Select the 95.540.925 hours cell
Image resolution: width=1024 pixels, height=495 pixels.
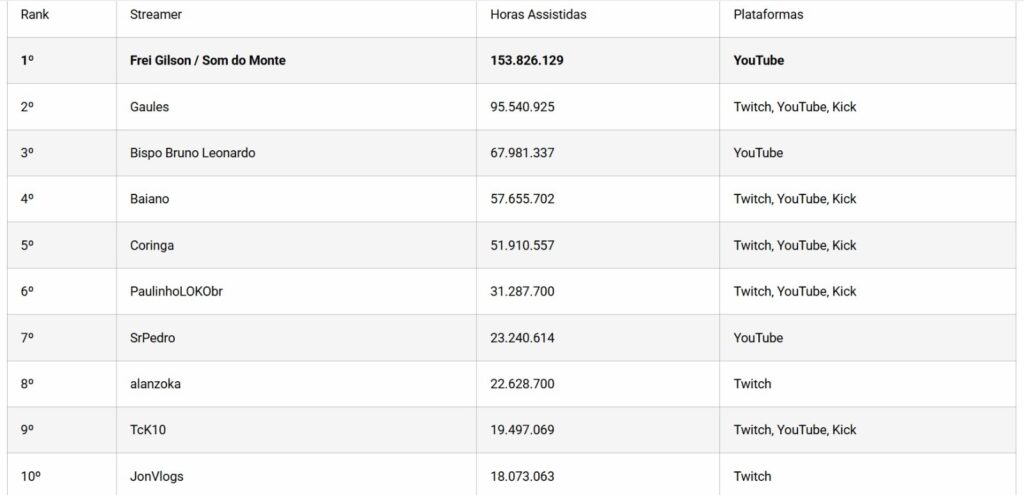point(522,107)
